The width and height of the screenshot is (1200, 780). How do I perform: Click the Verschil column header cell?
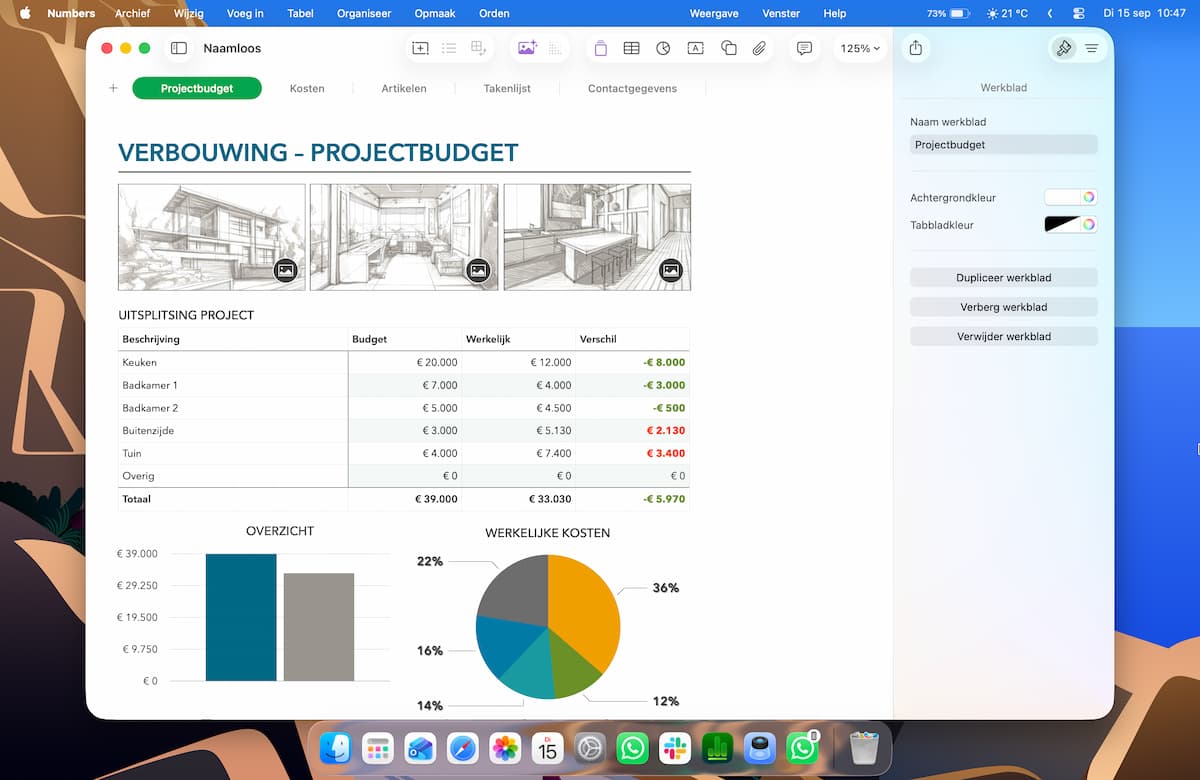pos(633,339)
